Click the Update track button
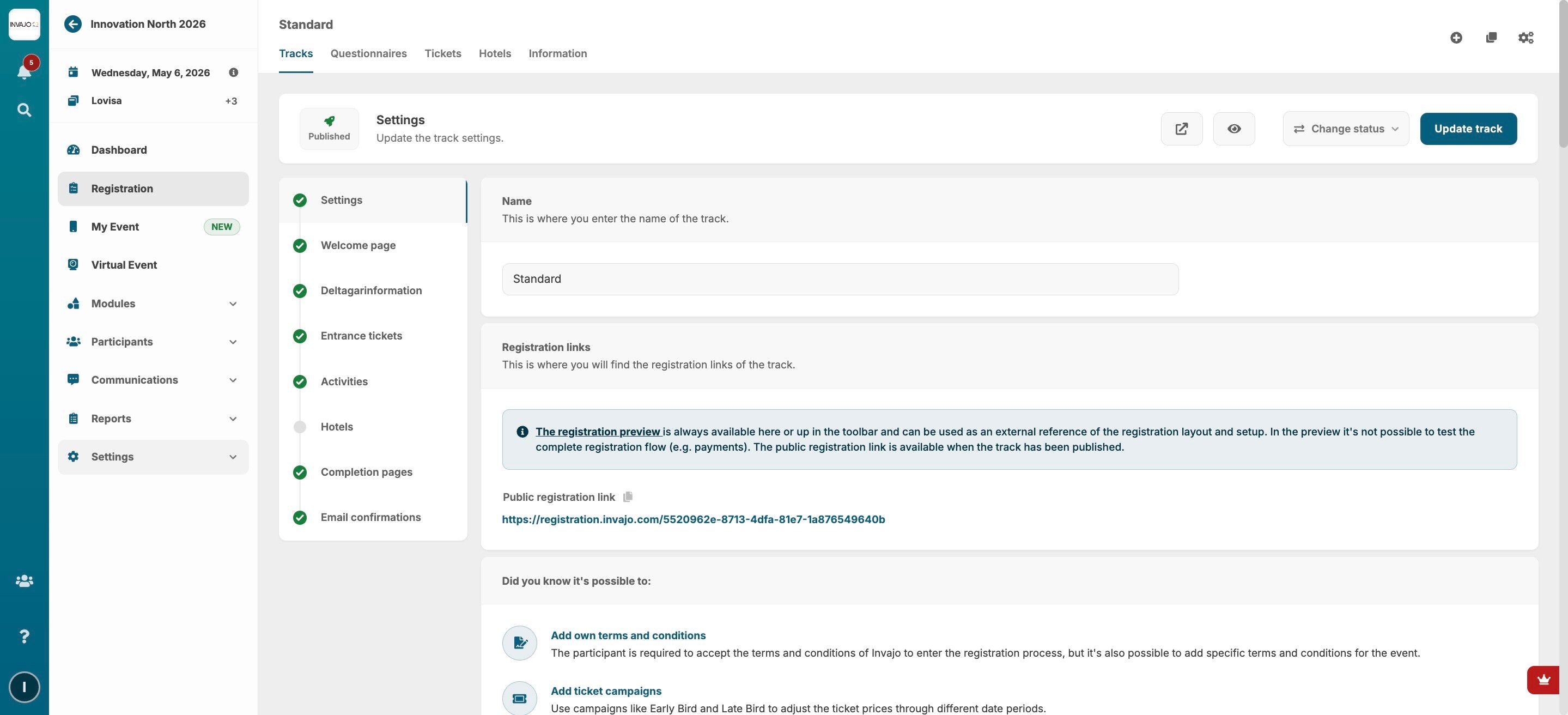This screenshot has height=715, width=1568. click(1468, 129)
